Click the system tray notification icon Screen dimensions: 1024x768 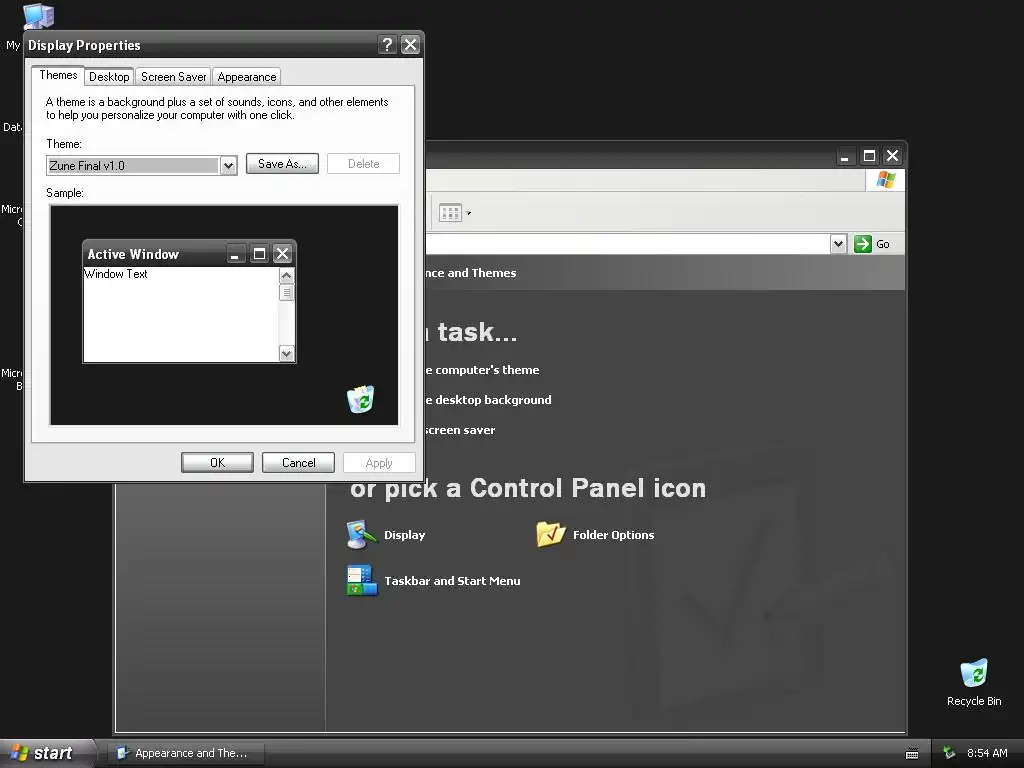pos(949,753)
